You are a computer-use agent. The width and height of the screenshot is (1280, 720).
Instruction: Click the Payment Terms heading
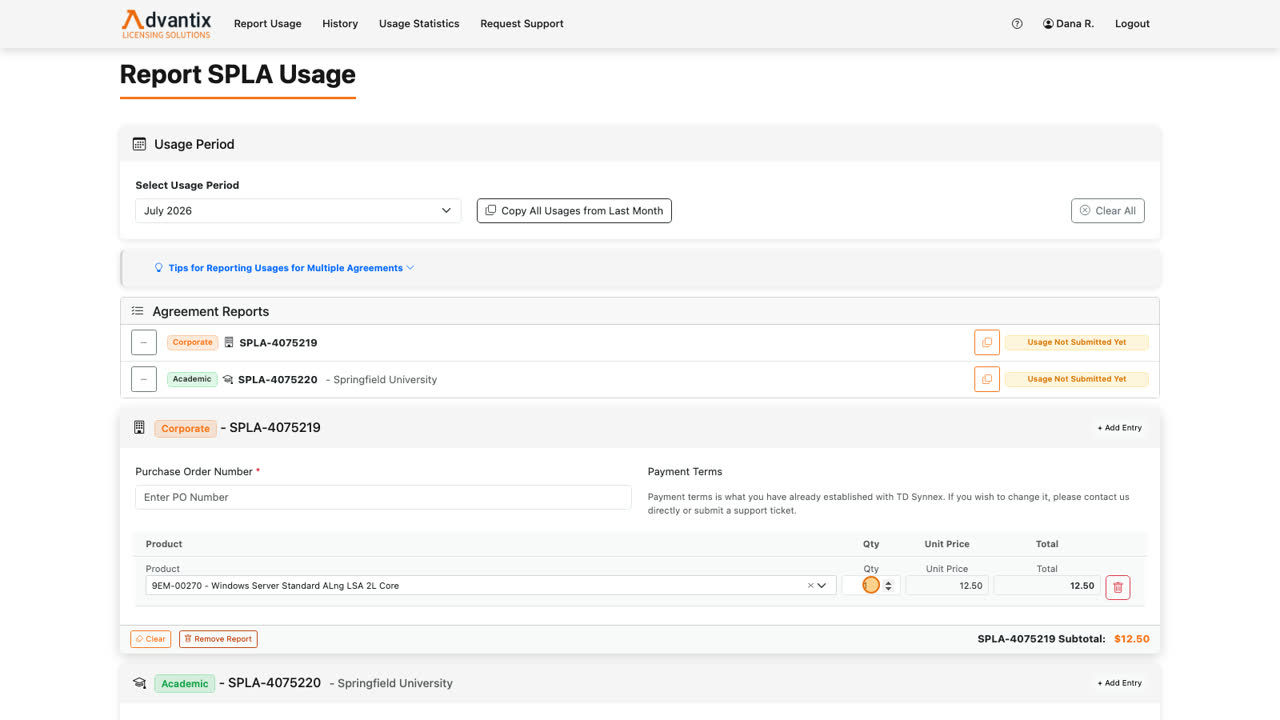[685, 472]
